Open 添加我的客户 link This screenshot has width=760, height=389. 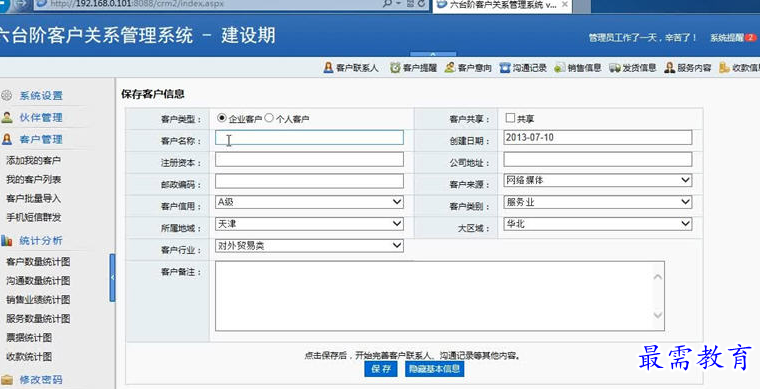[x=33, y=160]
